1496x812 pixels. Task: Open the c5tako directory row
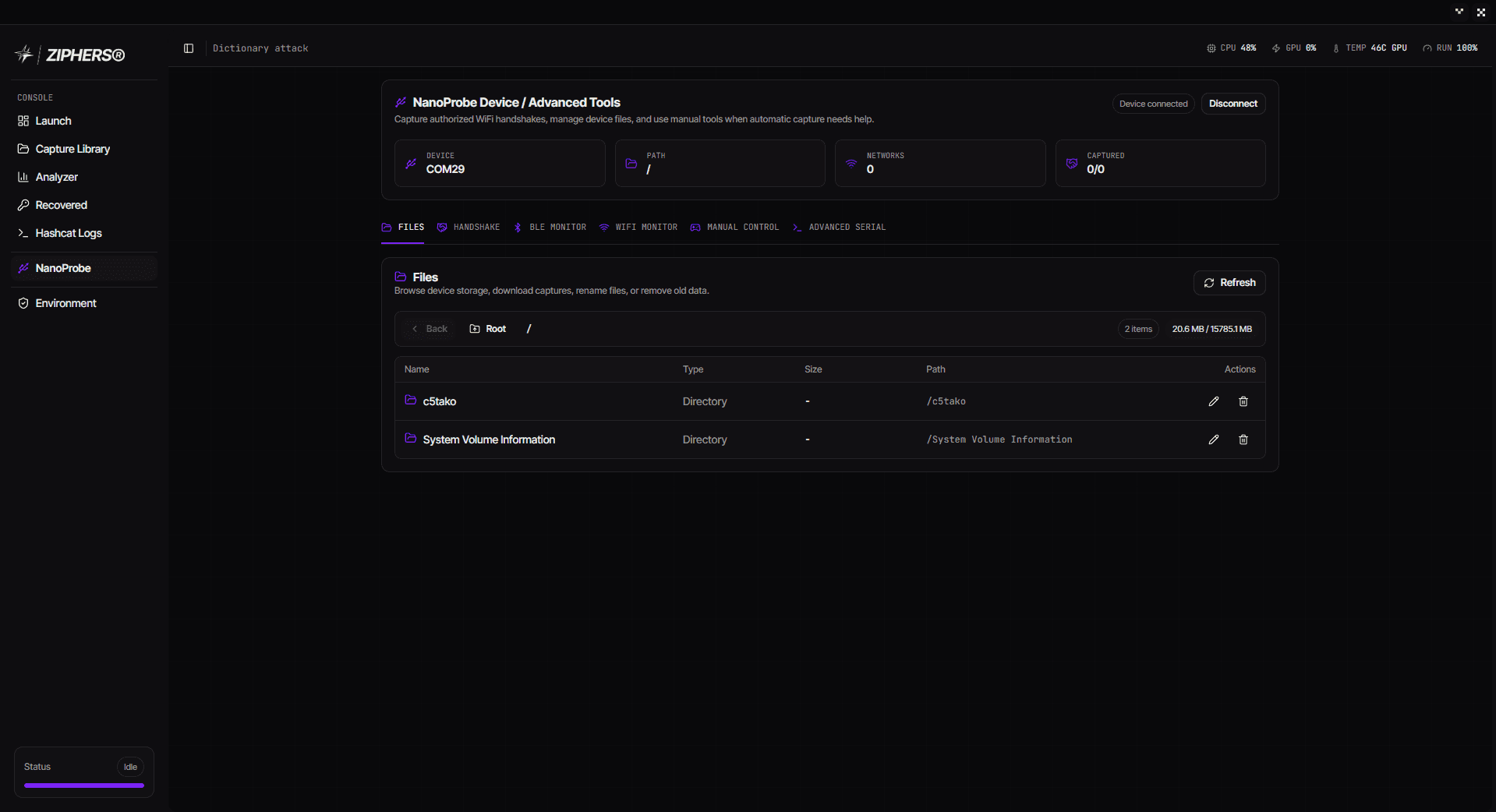(x=830, y=401)
